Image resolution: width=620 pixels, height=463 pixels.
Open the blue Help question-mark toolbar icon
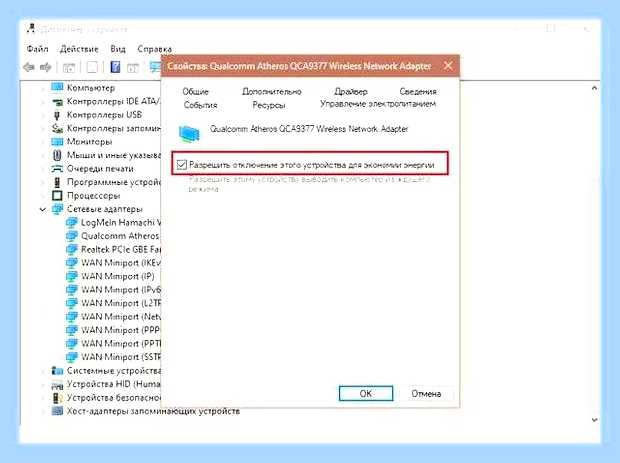(x=115, y=67)
